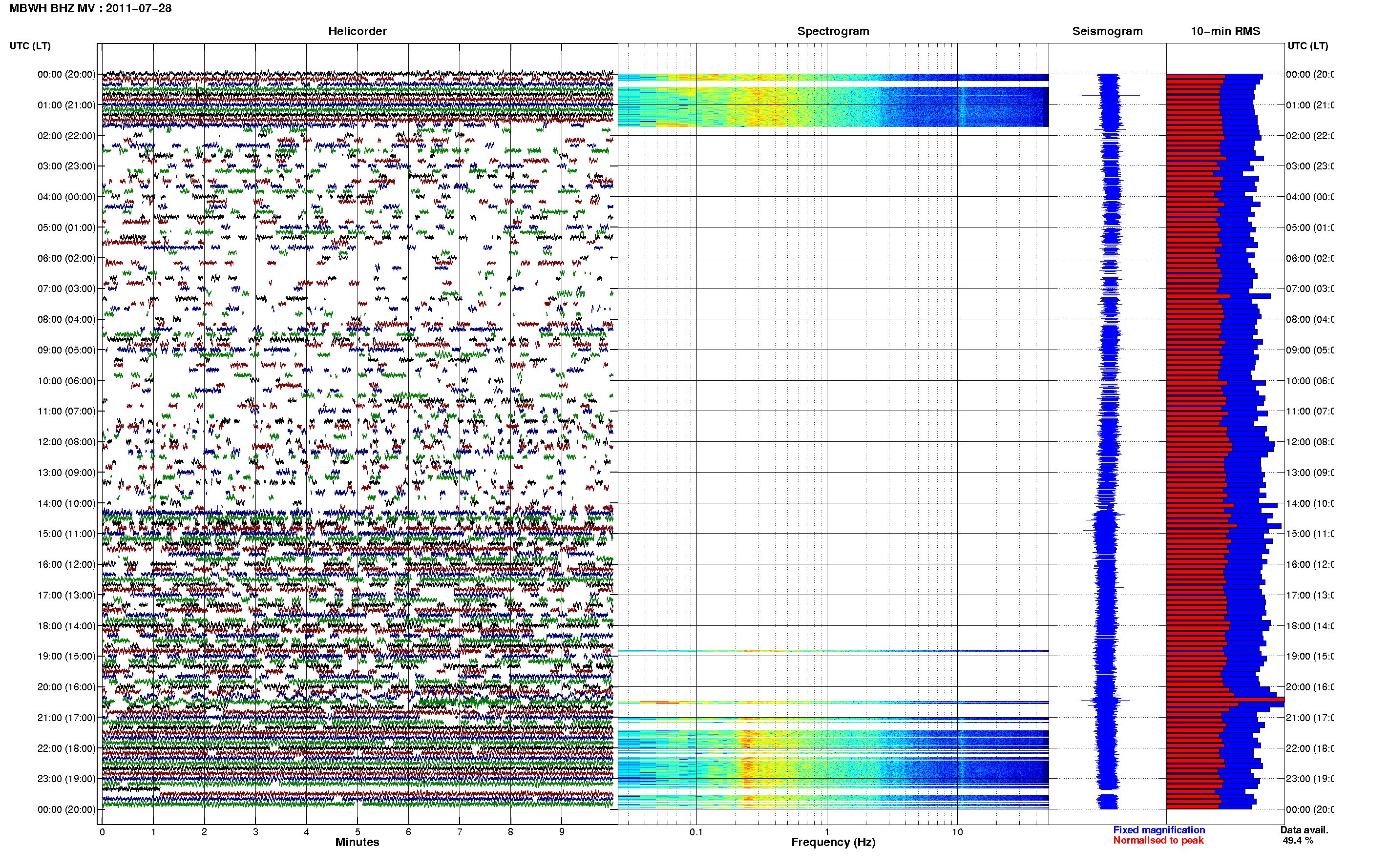This screenshot has height=868, width=1389.
Task: Click the Normalised to peak legend text
Action: click(x=1158, y=841)
